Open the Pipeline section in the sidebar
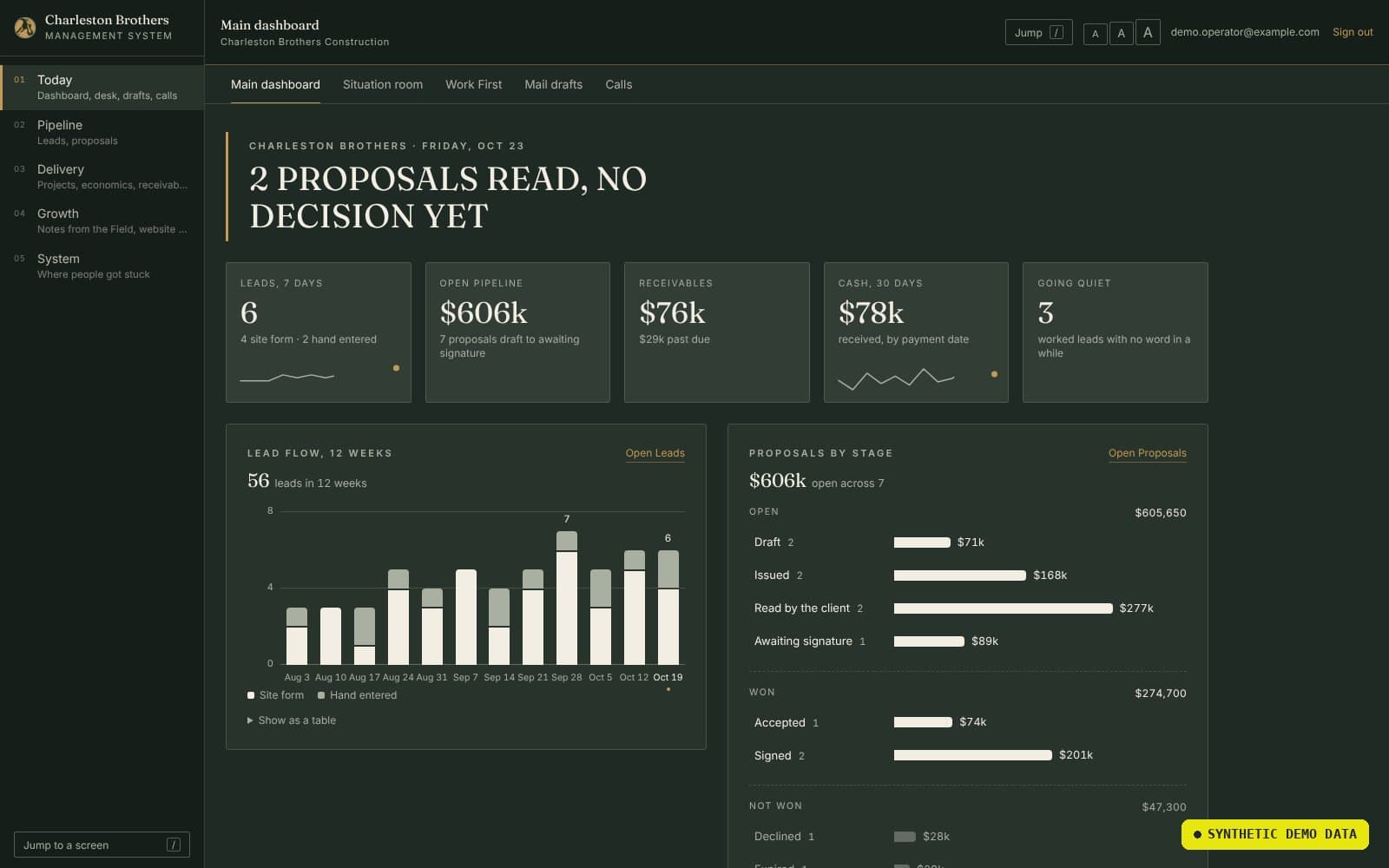This screenshot has width=1389, height=868. [102, 132]
